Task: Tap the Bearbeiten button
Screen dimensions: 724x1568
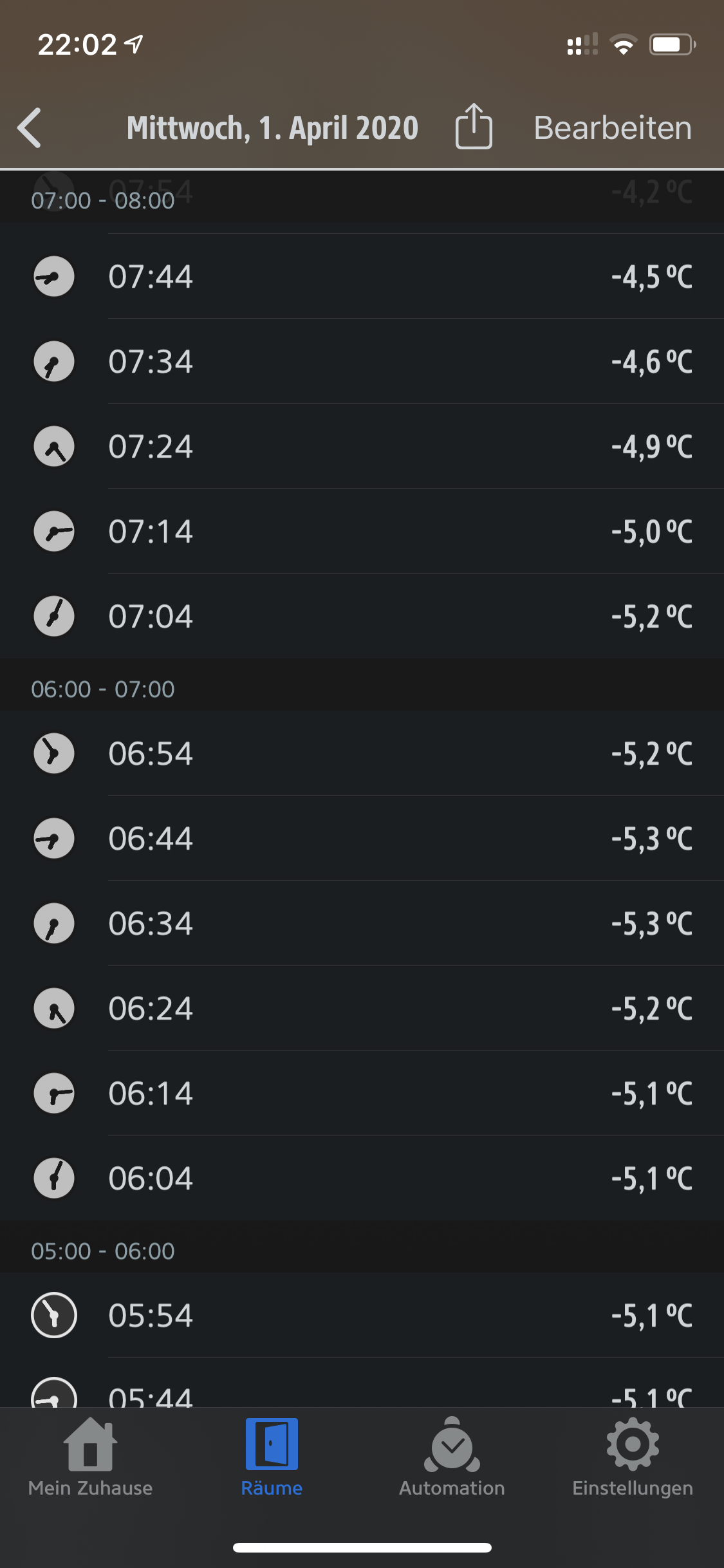Action: 613,127
